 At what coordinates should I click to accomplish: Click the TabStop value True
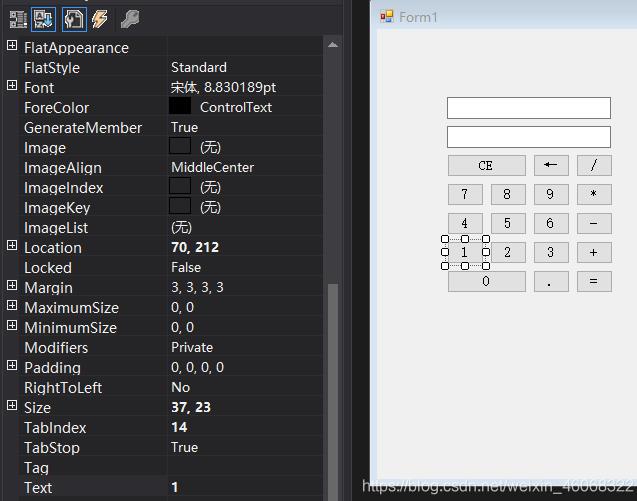coord(184,447)
